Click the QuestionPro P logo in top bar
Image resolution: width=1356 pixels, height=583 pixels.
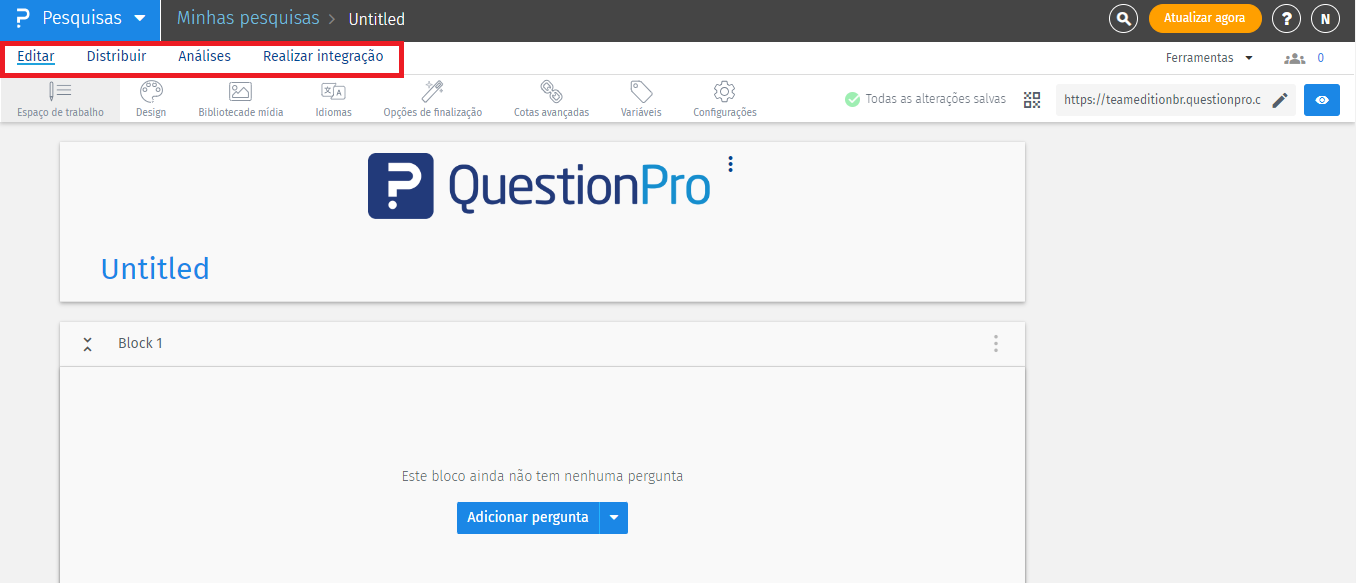coord(23,19)
